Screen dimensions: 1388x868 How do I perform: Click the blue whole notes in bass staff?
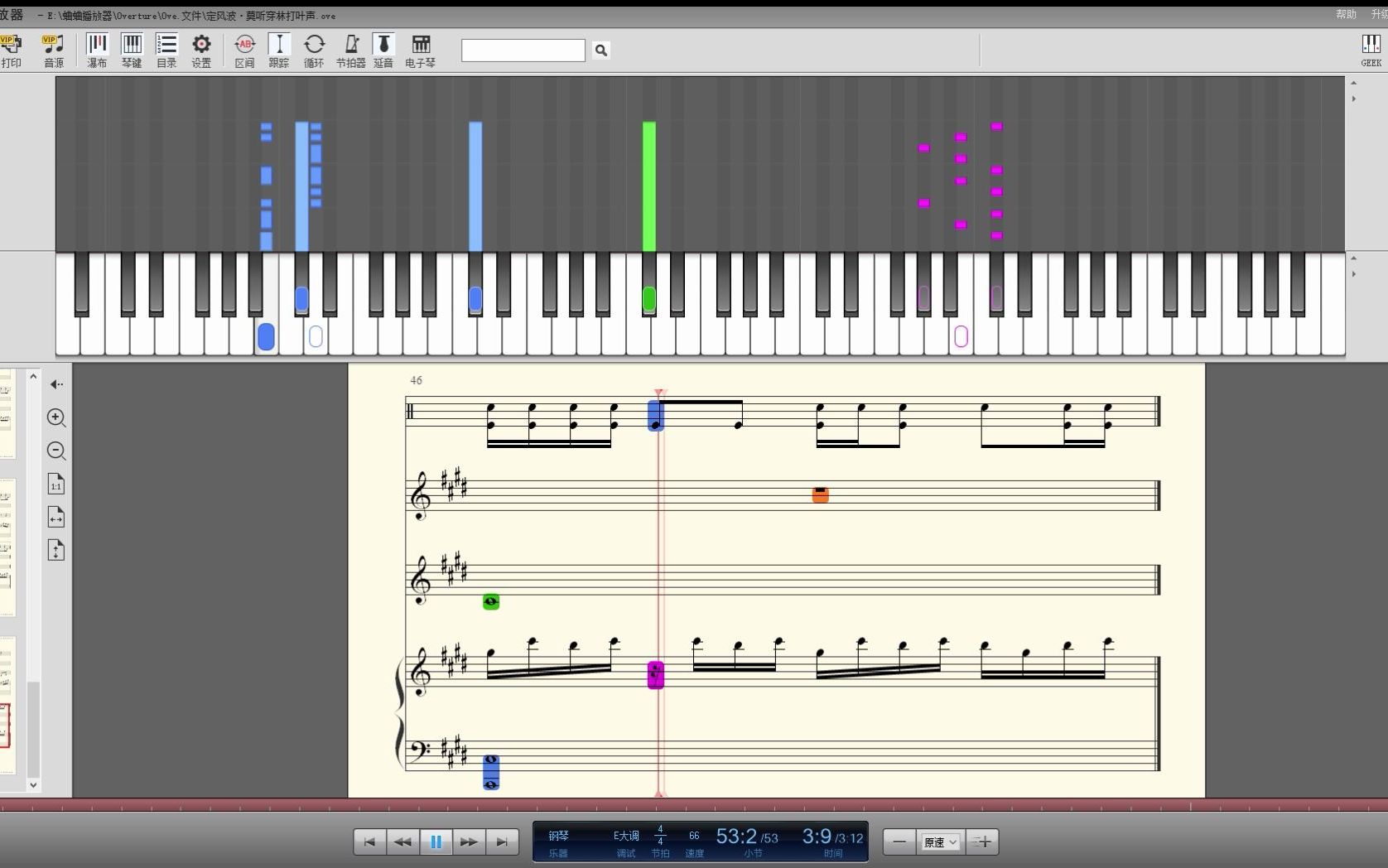tap(491, 772)
